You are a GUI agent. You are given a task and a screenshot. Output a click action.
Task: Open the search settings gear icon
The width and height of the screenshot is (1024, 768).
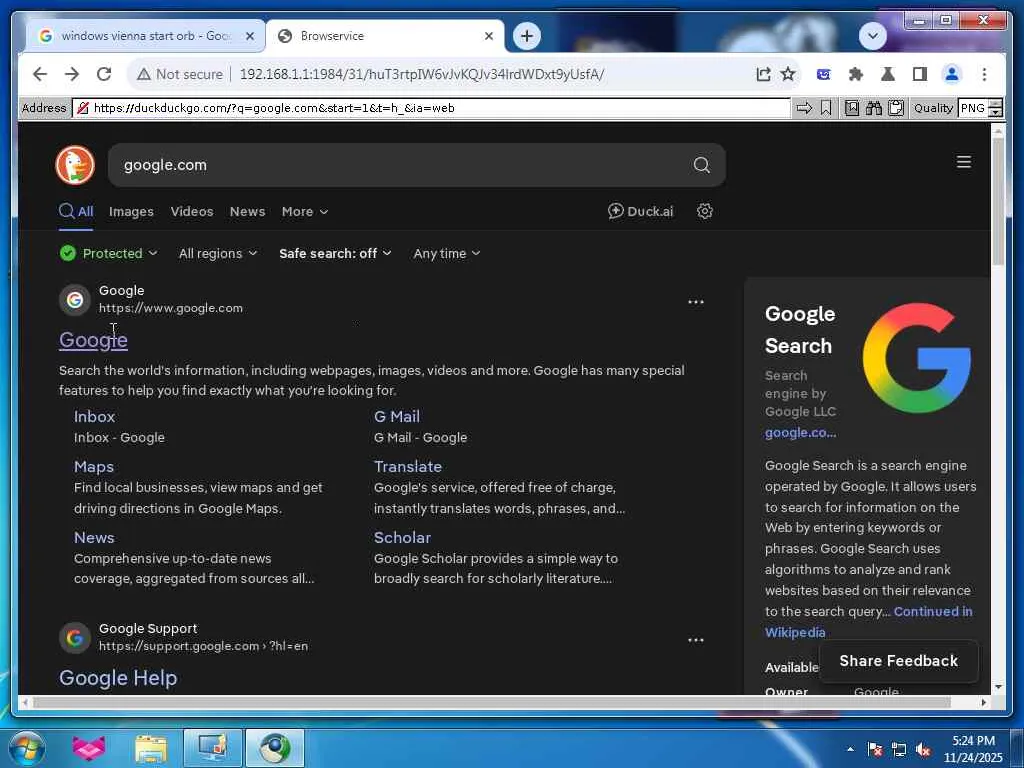705,211
